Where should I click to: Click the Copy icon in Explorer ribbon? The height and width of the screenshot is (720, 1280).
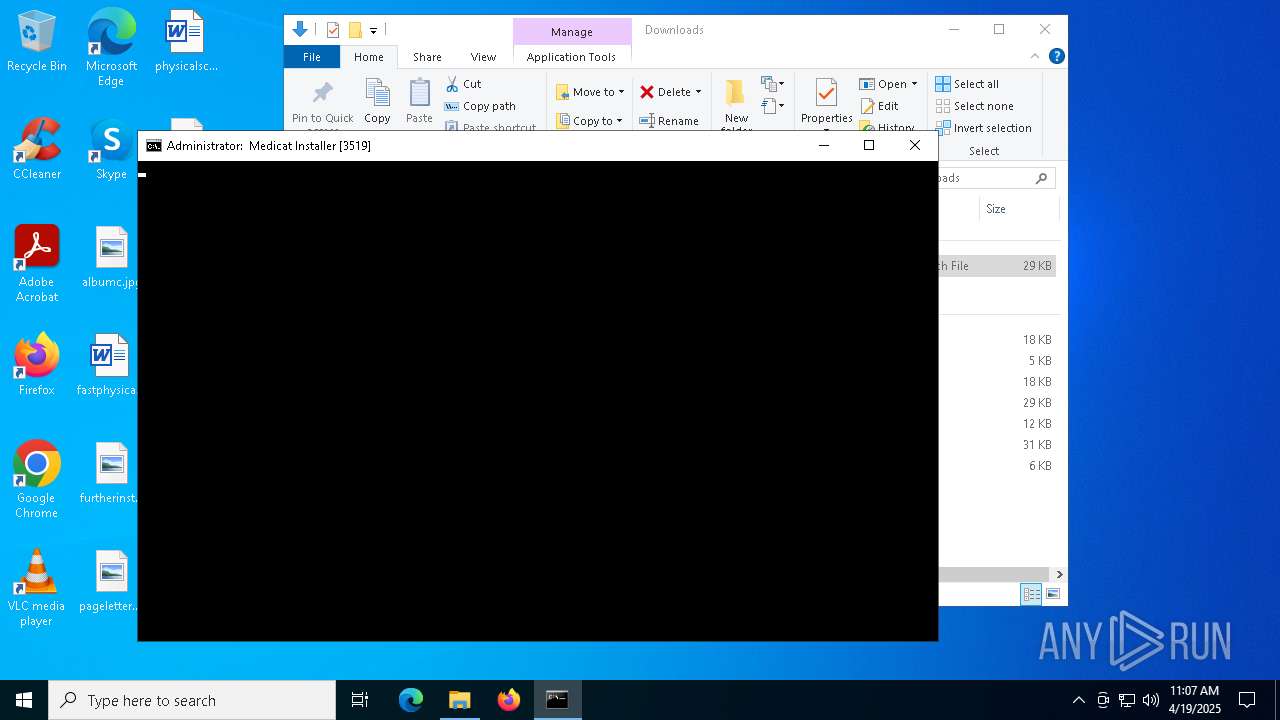pyautogui.click(x=377, y=100)
